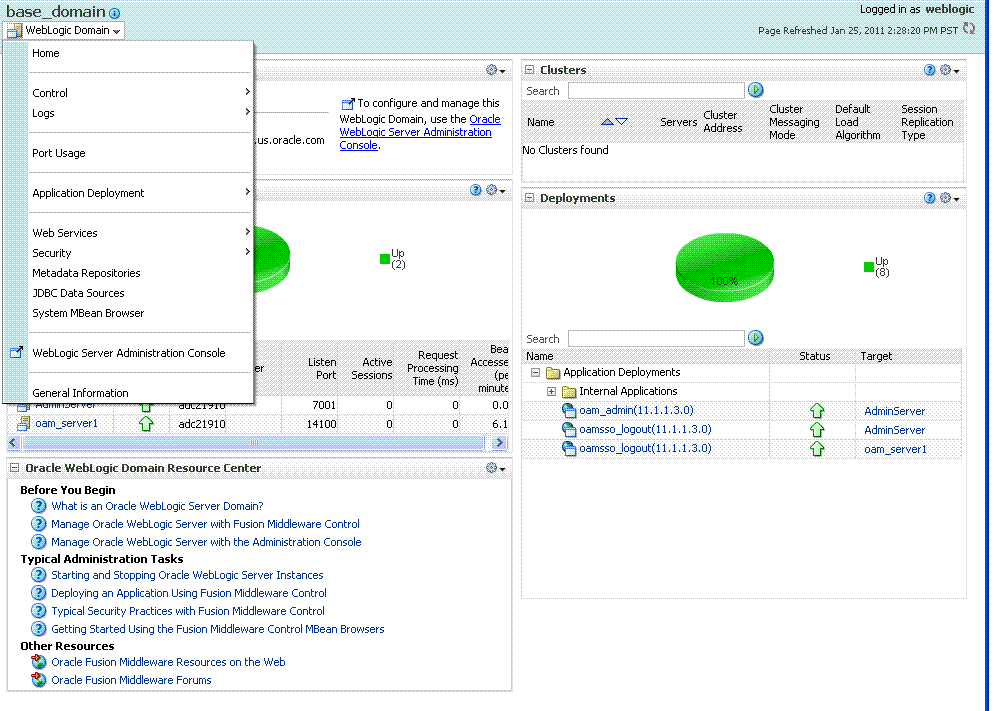The width and height of the screenshot is (996, 711).
Task: Collapse the Application Deployments folder node
Action: pos(535,372)
